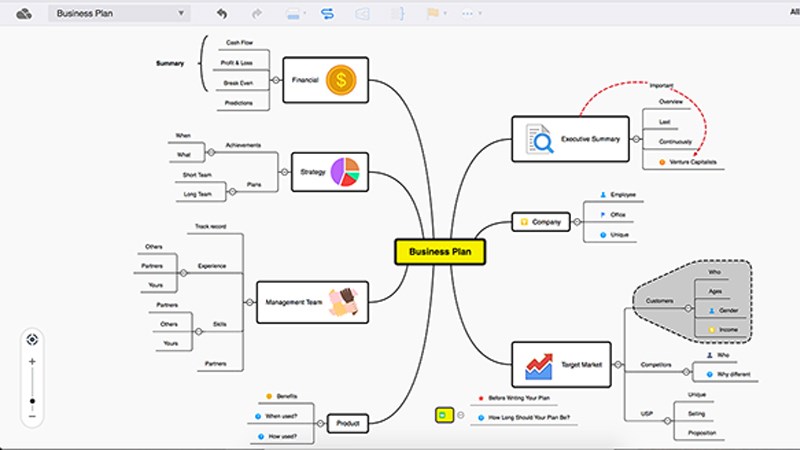Click the relationship link toolbar icon
Viewport: 800px width, 450px height.
coord(328,14)
